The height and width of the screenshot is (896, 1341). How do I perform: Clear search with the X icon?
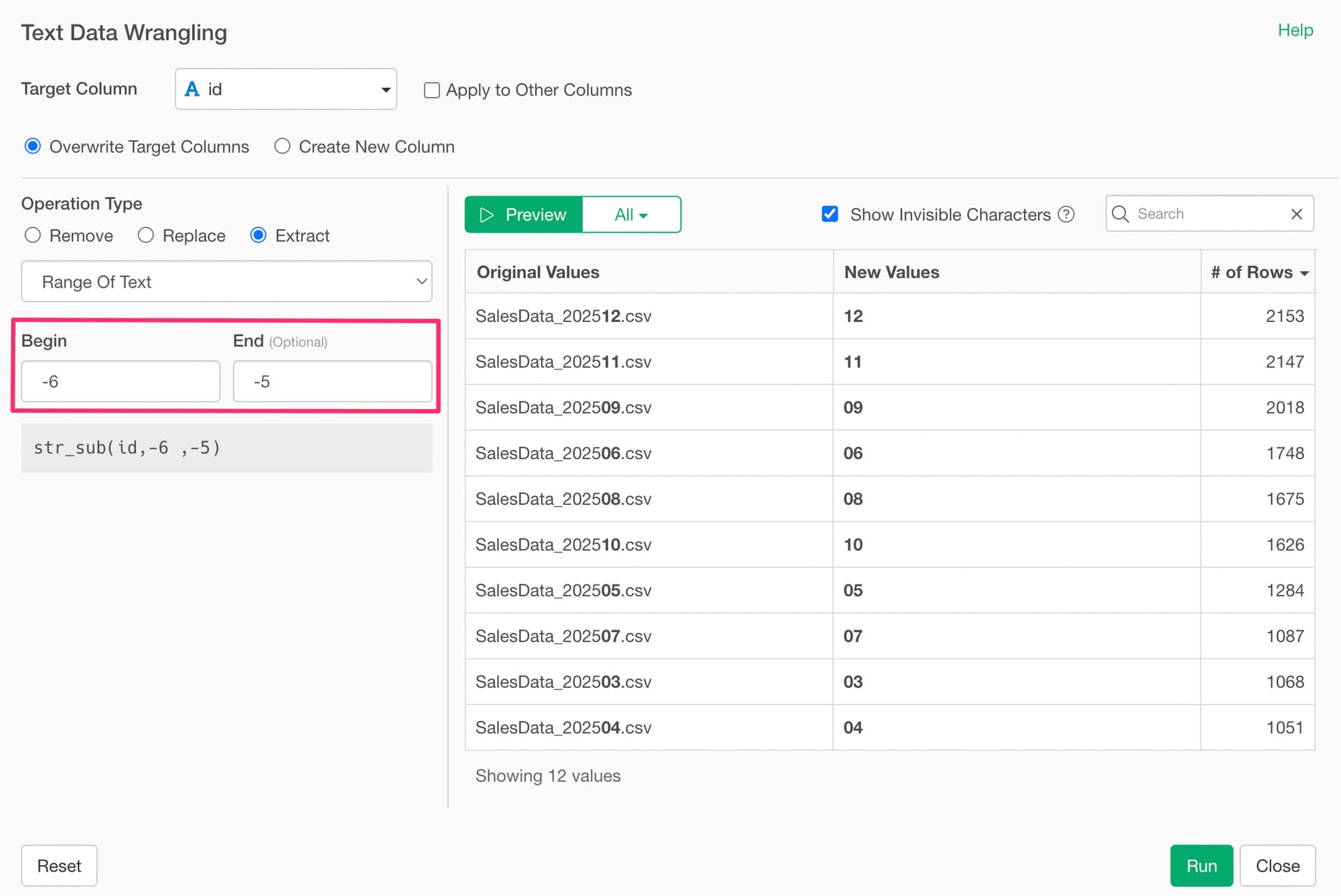pyautogui.click(x=1296, y=214)
